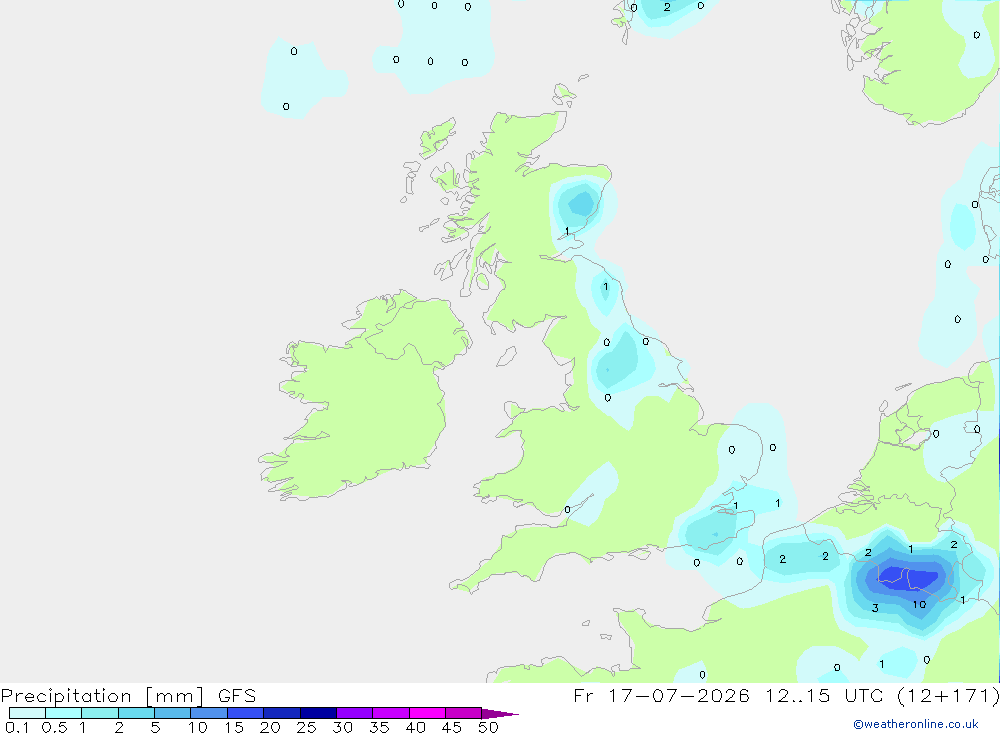Image resolution: width=1000 pixels, height=733 pixels.
Task: Click the '30' legend scale label
Action: [343, 727]
